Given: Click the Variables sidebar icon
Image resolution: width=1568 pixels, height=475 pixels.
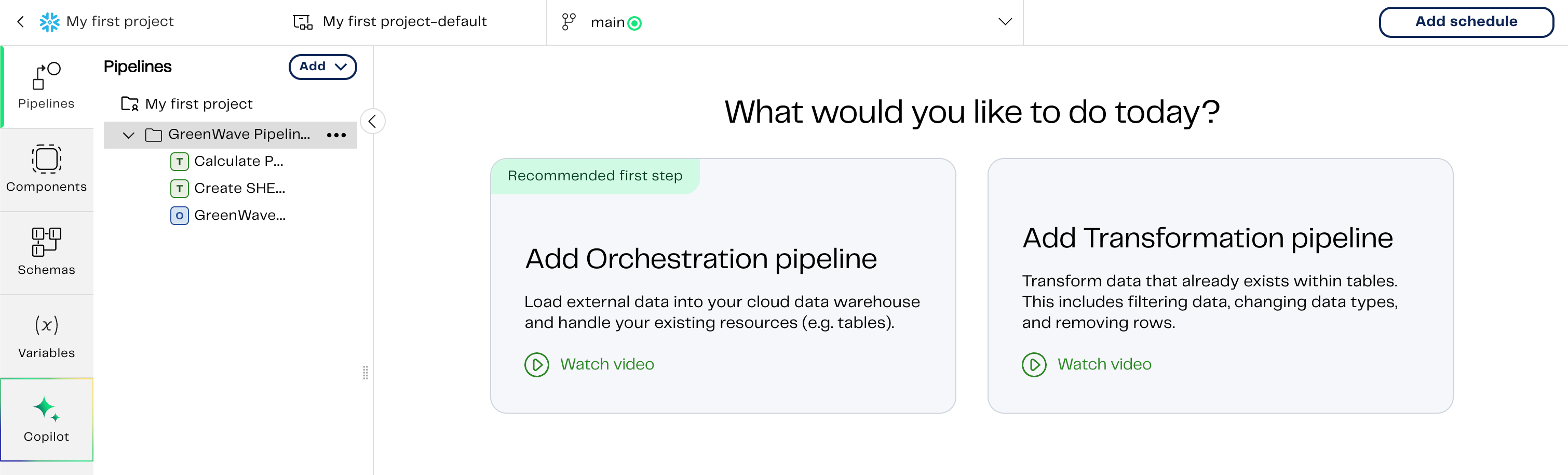Looking at the screenshot, I should 46,335.
